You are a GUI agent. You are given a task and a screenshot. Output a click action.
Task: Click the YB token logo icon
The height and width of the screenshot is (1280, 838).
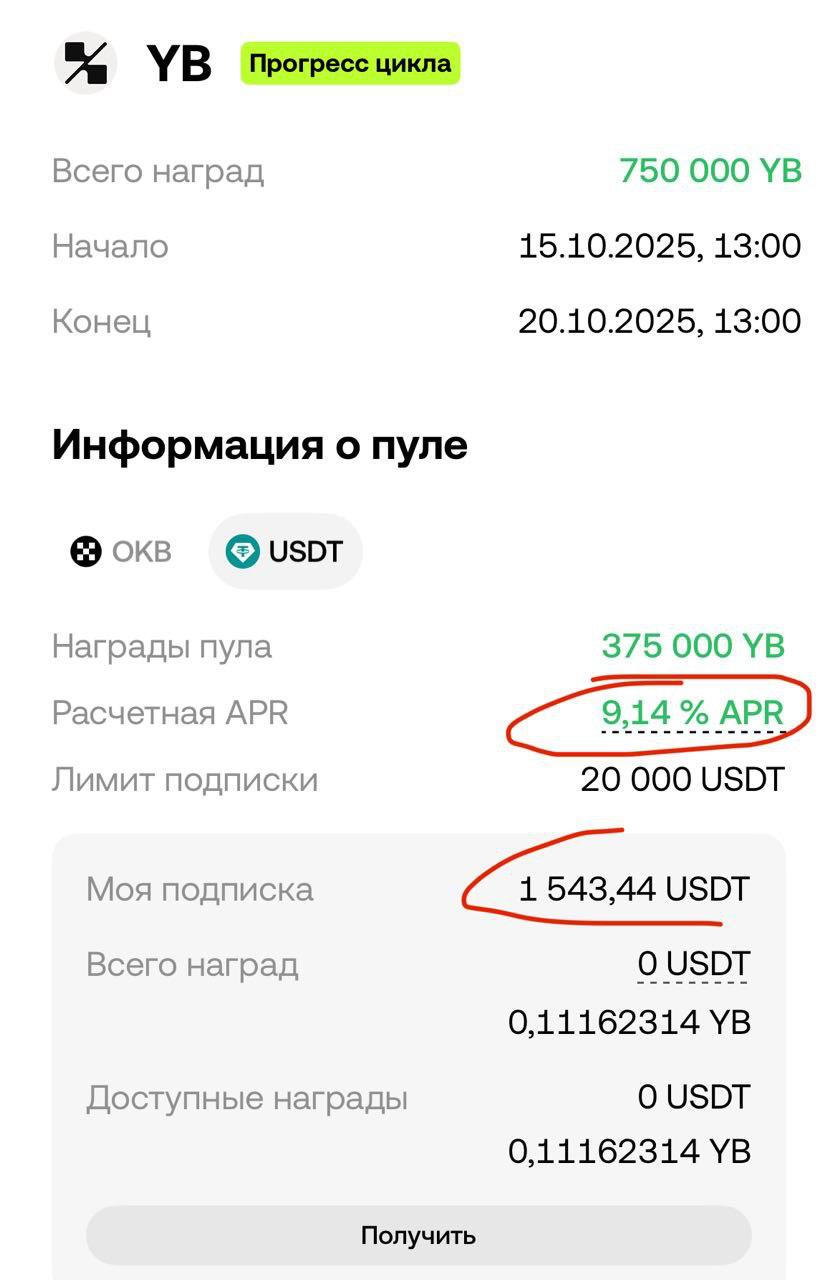point(85,63)
